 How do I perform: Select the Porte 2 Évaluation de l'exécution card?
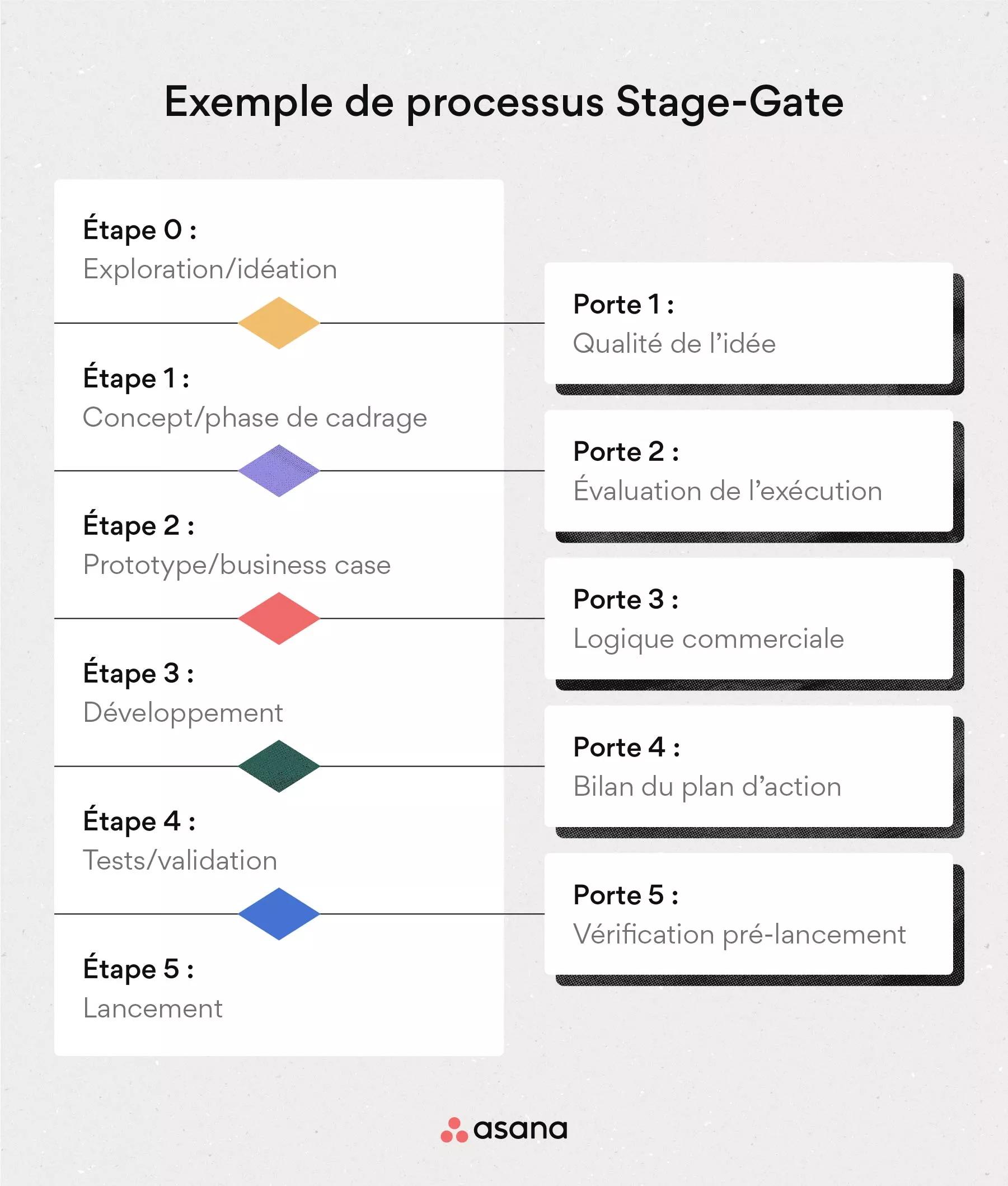[748, 471]
